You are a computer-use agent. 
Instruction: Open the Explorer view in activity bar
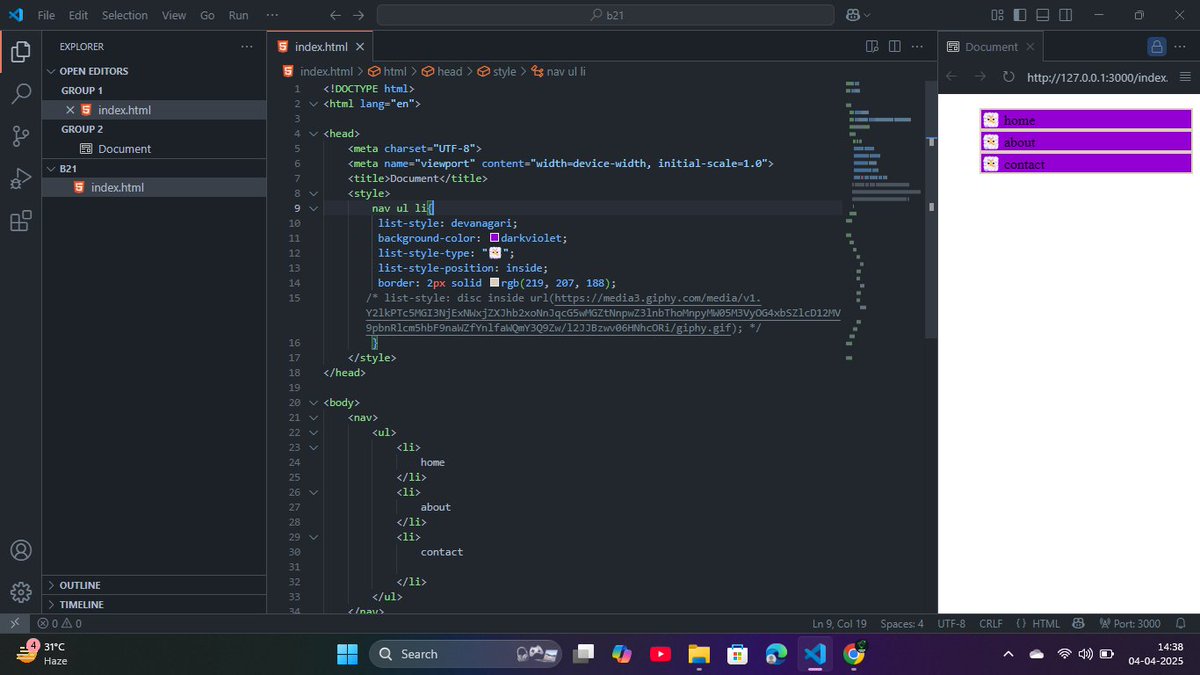click(20, 52)
